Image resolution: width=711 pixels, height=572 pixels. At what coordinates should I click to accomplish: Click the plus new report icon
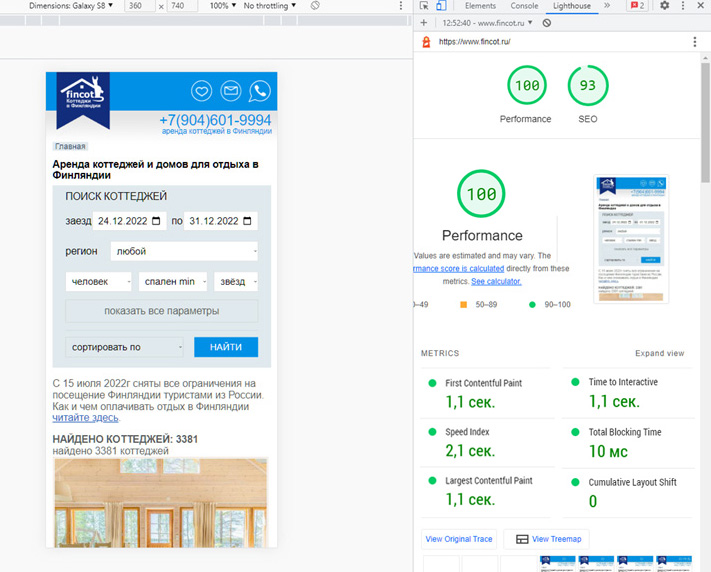[x=424, y=23]
